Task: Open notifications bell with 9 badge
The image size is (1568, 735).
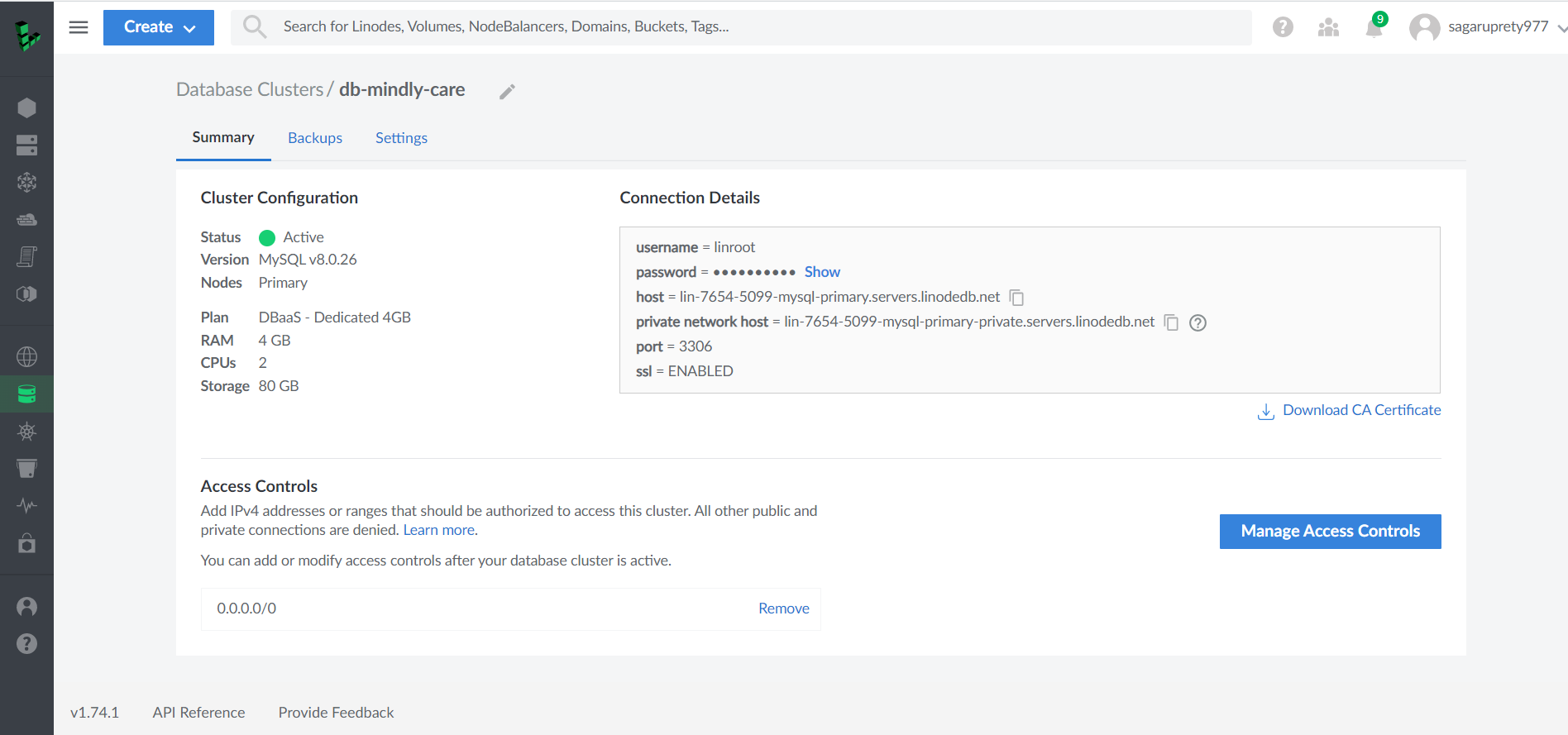Action: [1374, 26]
